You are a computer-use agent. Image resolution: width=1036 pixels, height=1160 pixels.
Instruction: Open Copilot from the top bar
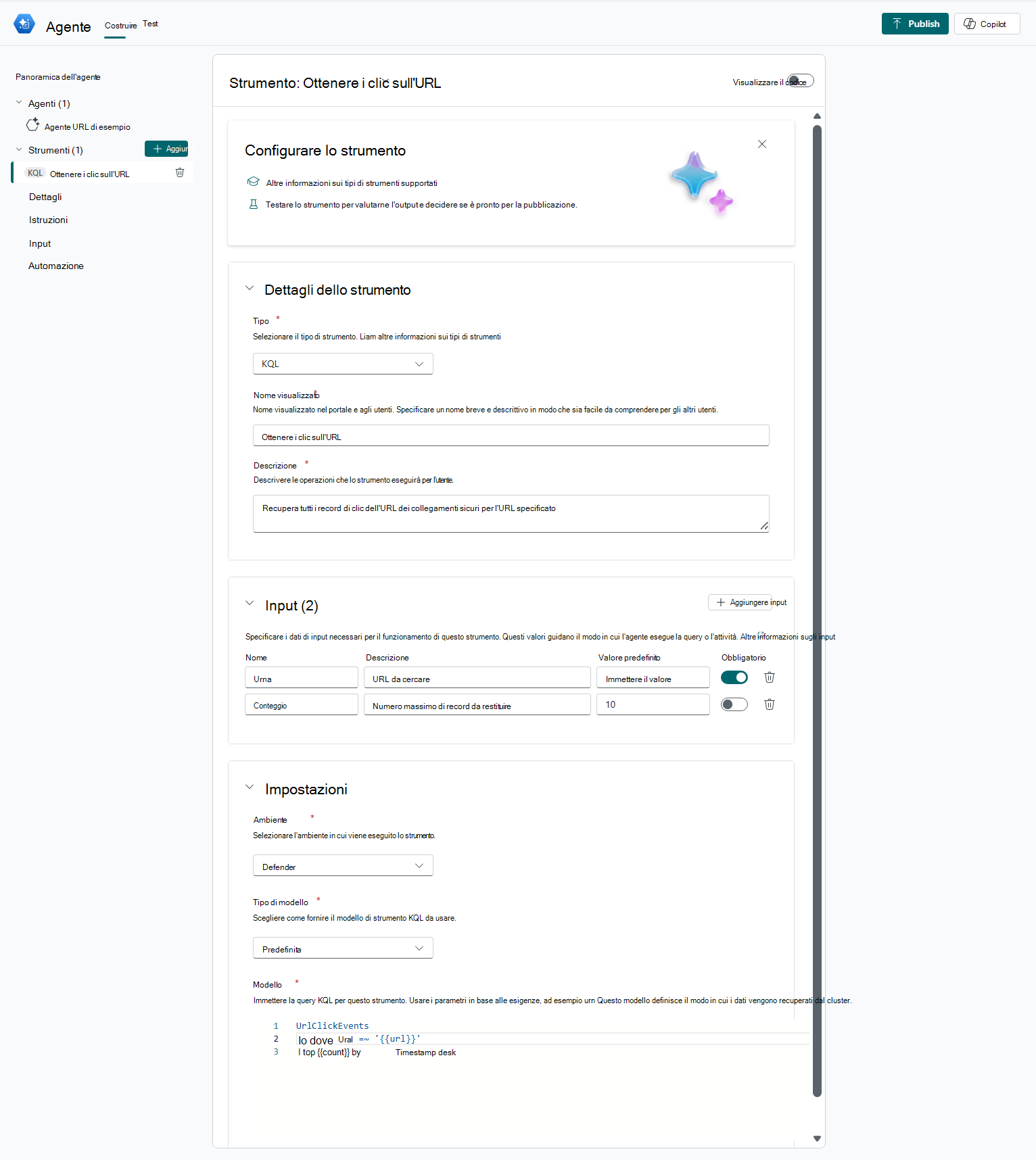987,24
